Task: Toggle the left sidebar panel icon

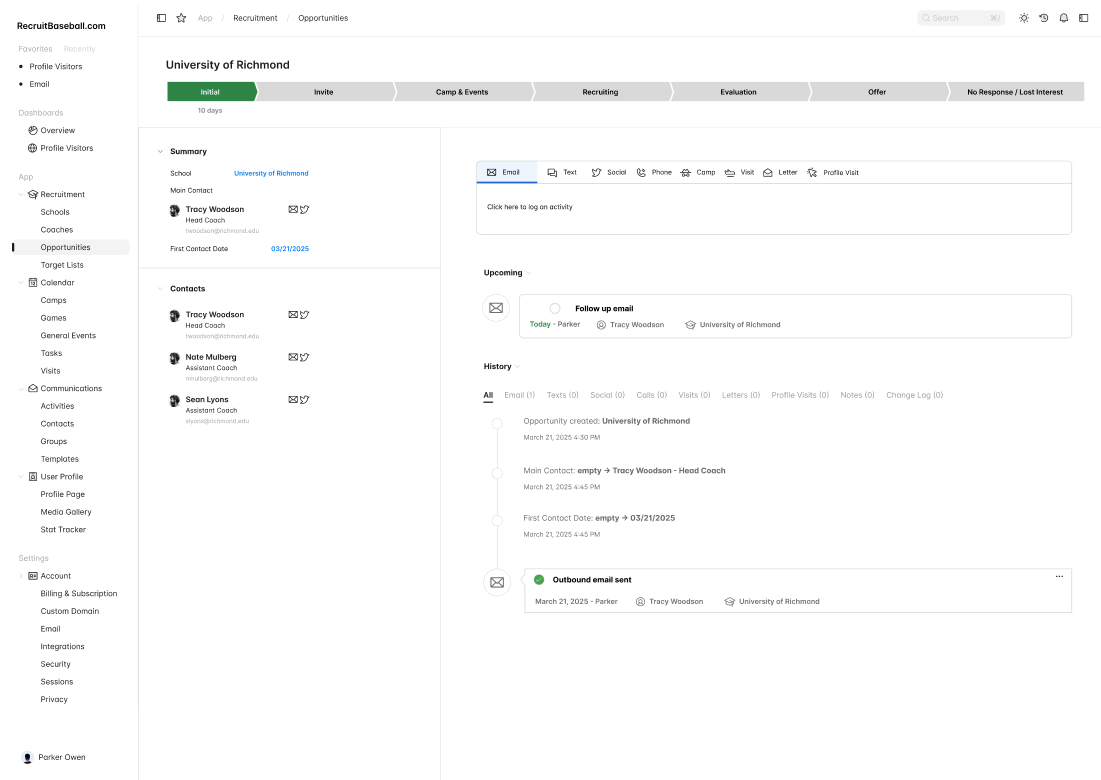Action: [161, 18]
